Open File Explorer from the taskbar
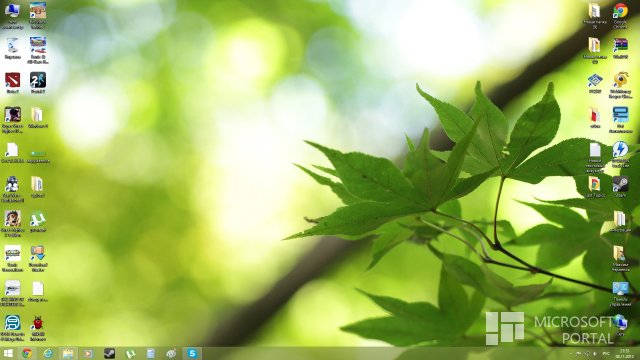The image size is (640, 360). pyautogui.click(x=68, y=353)
